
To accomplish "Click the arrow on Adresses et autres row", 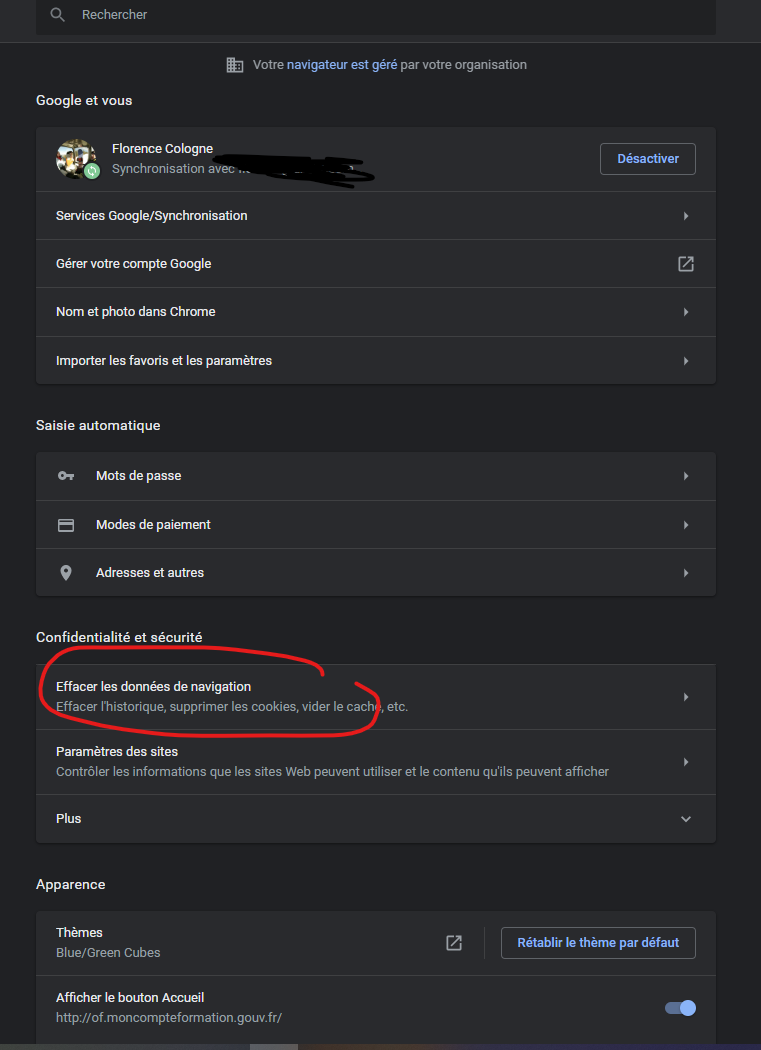I will click(686, 573).
